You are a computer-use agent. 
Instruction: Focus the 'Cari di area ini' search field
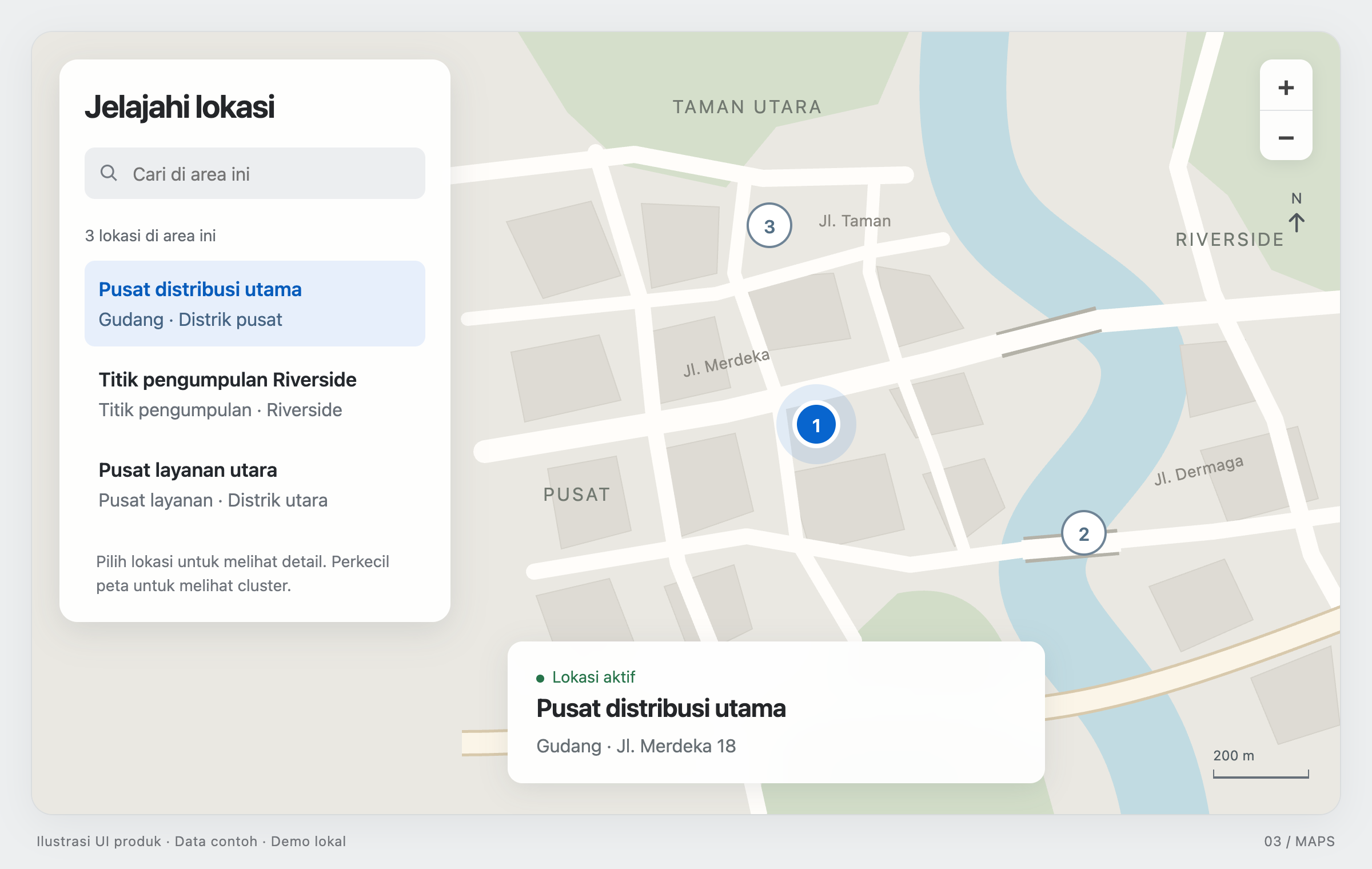tap(255, 173)
